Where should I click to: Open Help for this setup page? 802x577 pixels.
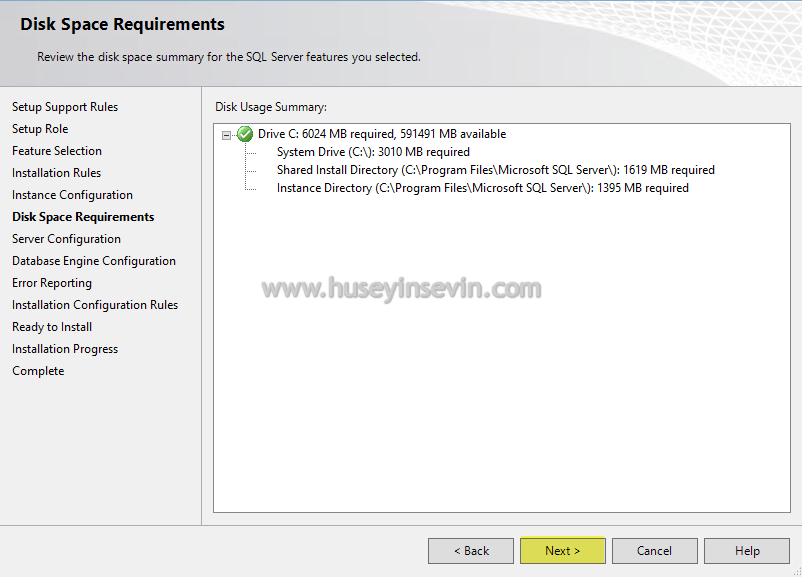point(747,550)
